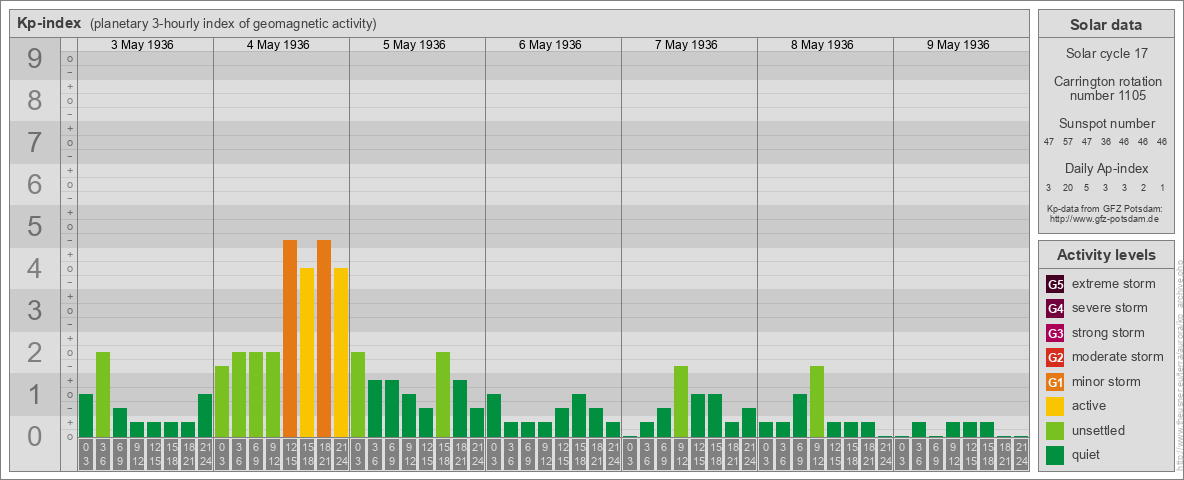Select the '7 May 1936' date header
Image resolution: width=1184 pixels, height=480 pixels.
click(x=686, y=45)
